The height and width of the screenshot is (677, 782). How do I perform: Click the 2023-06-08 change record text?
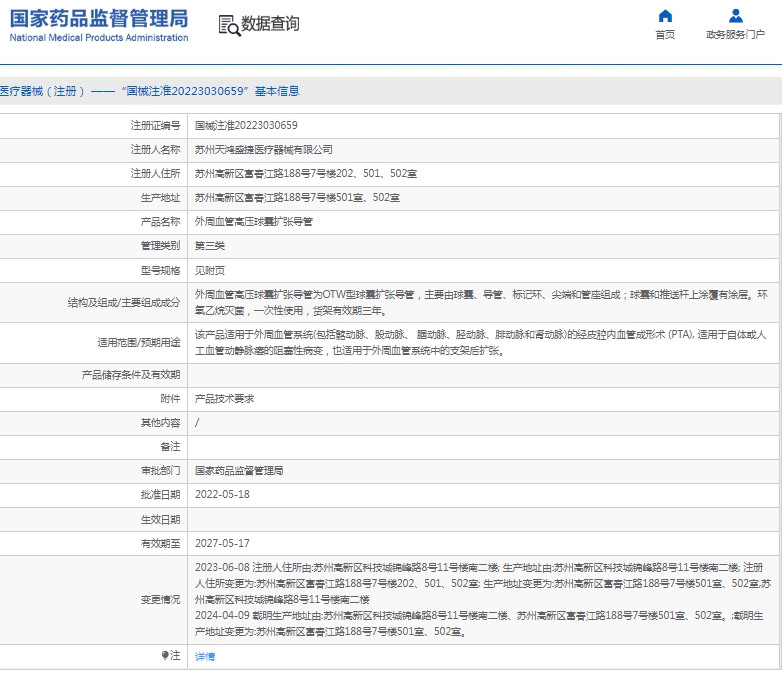pyautogui.click(x=483, y=583)
